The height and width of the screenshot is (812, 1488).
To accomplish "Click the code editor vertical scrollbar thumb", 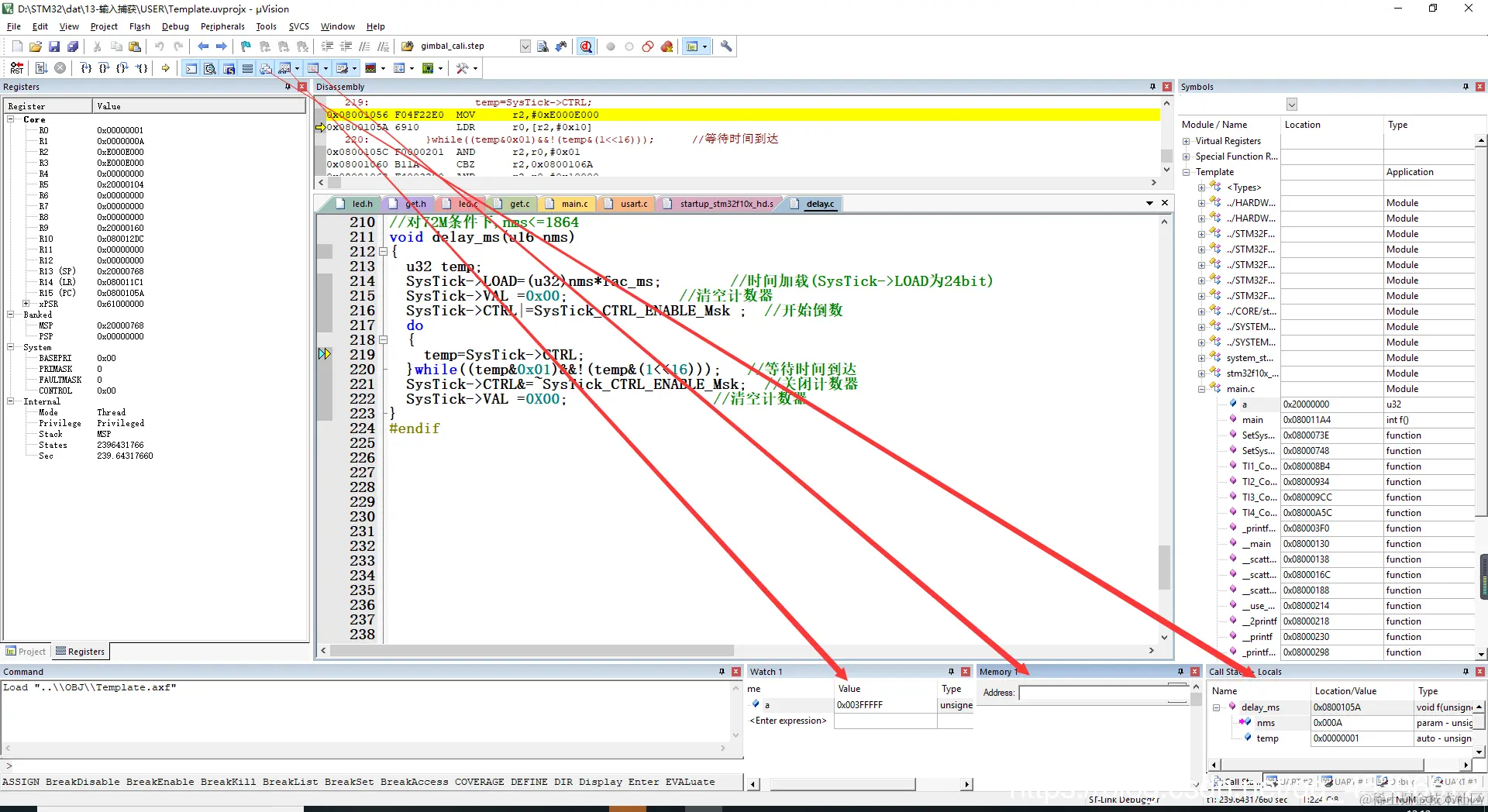I will 1164,568.
